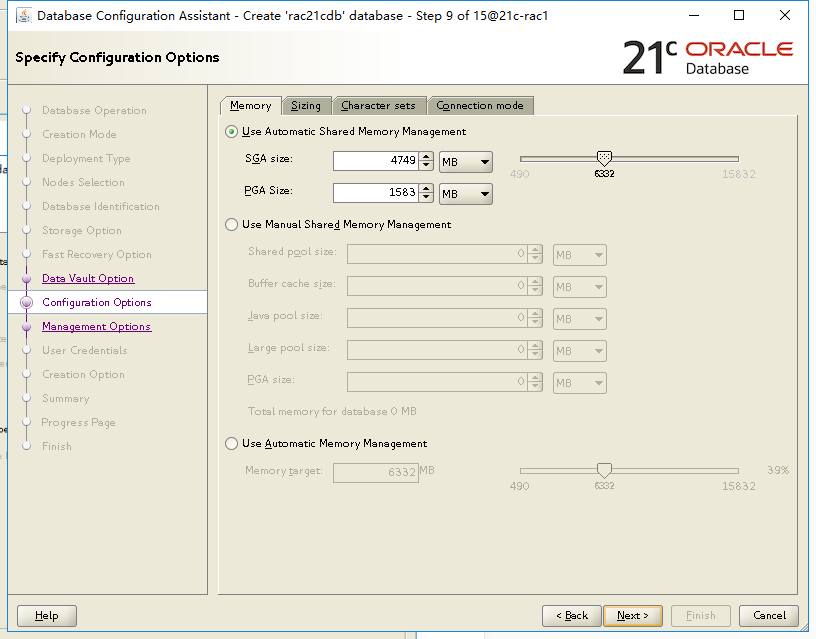Image resolution: width=816 pixels, height=639 pixels.
Task: Select Use Automatic Shared Memory Management
Action: (232, 132)
